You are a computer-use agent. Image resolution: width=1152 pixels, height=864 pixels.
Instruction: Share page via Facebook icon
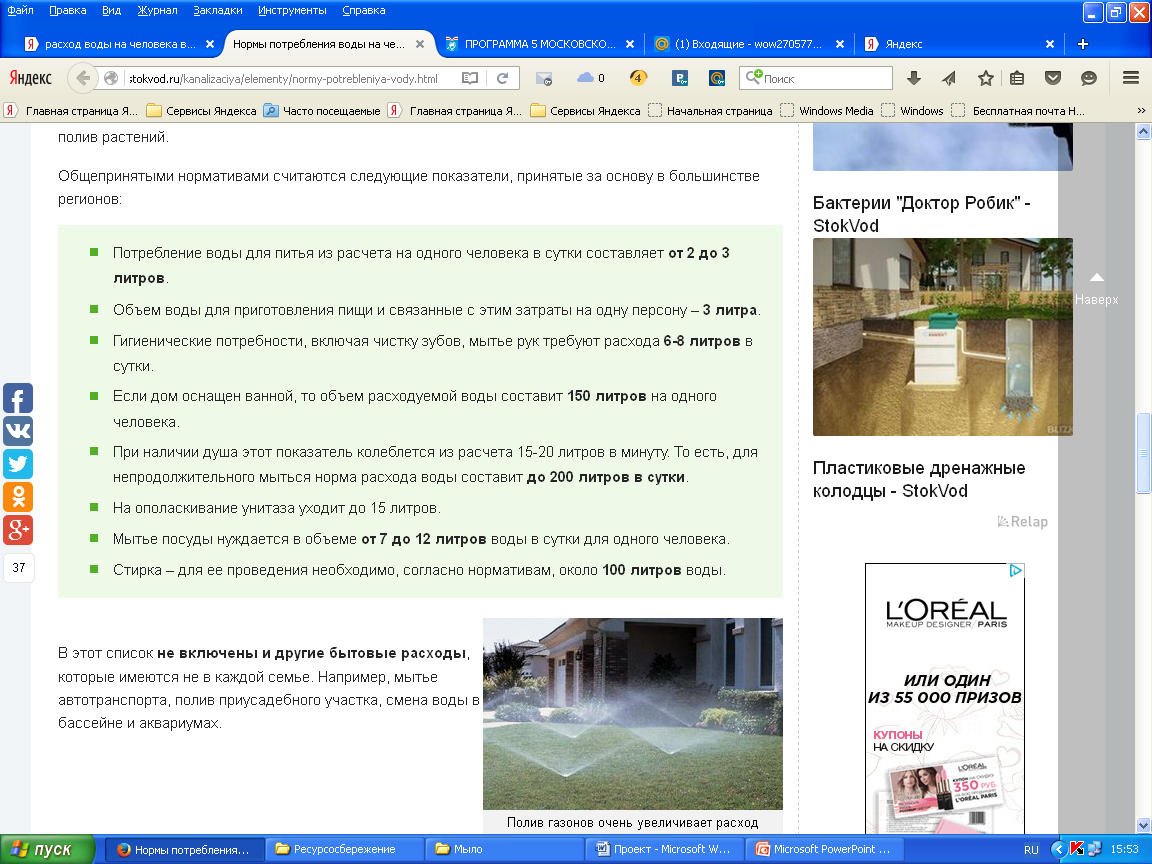18,398
